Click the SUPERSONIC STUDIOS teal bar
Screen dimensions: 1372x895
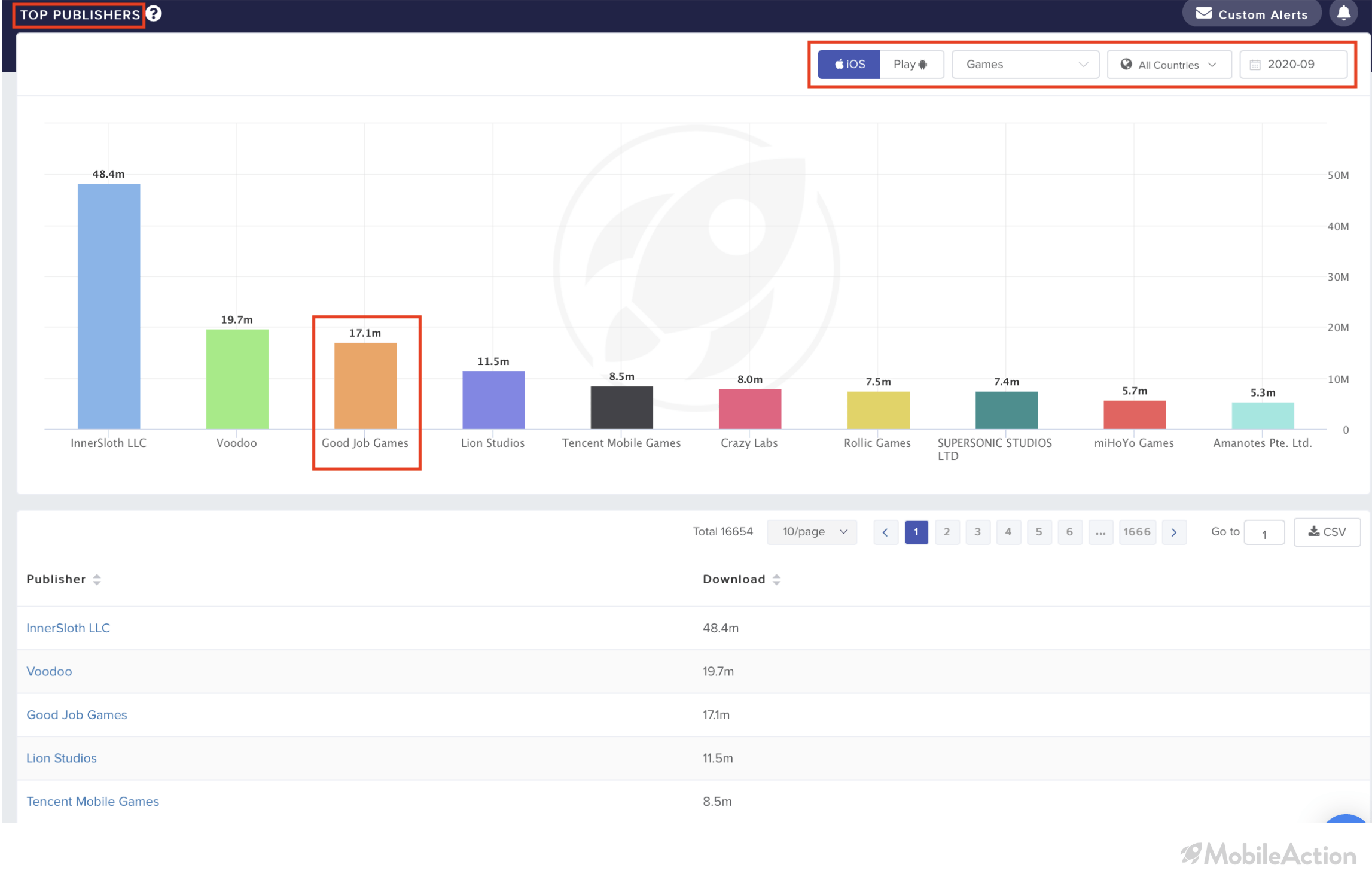[x=1005, y=410]
